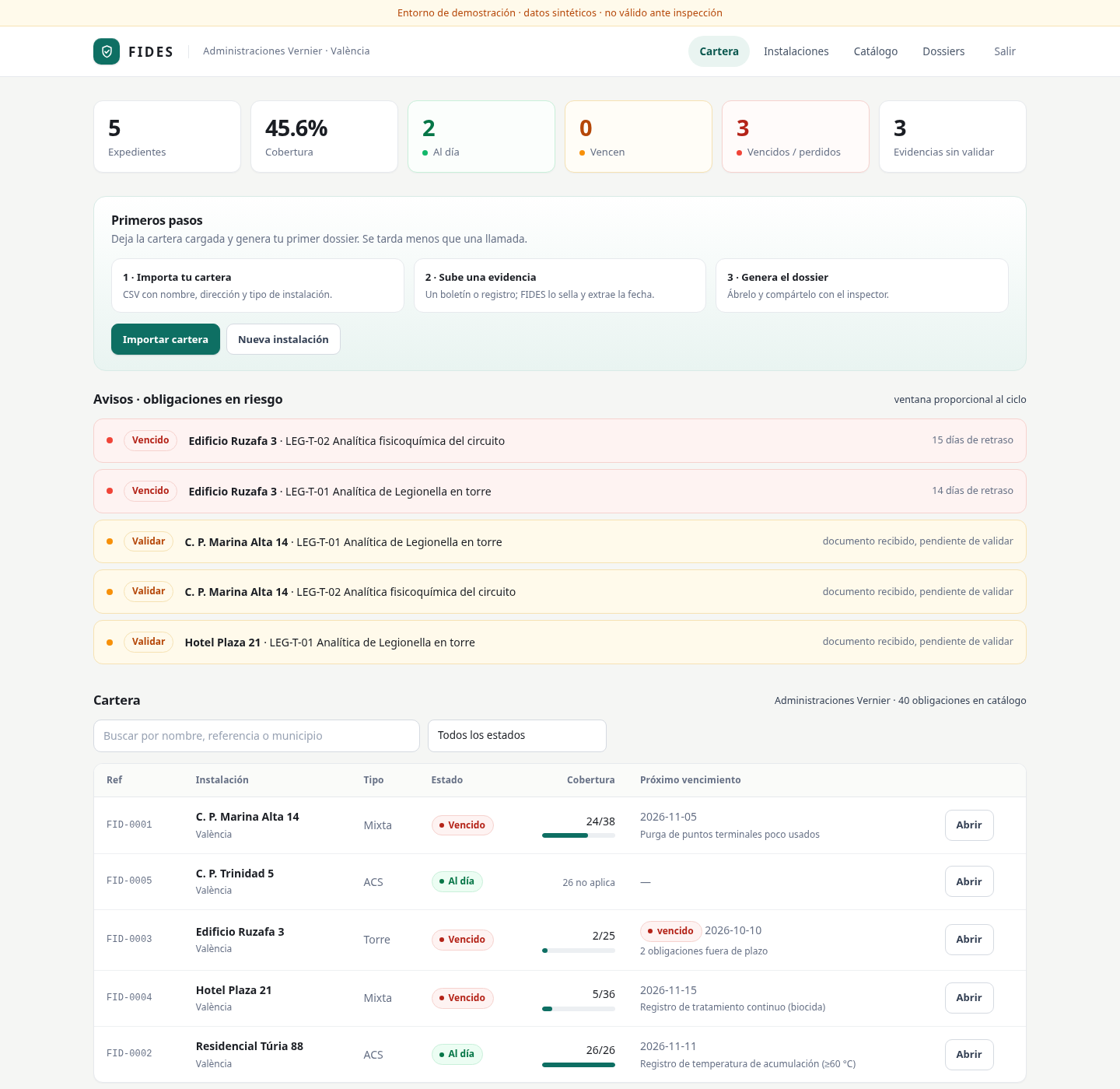This screenshot has height=1089, width=1120.
Task: Open the Ruzafa 3 LEG-T-02 Vencido alert
Action: coord(560,440)
